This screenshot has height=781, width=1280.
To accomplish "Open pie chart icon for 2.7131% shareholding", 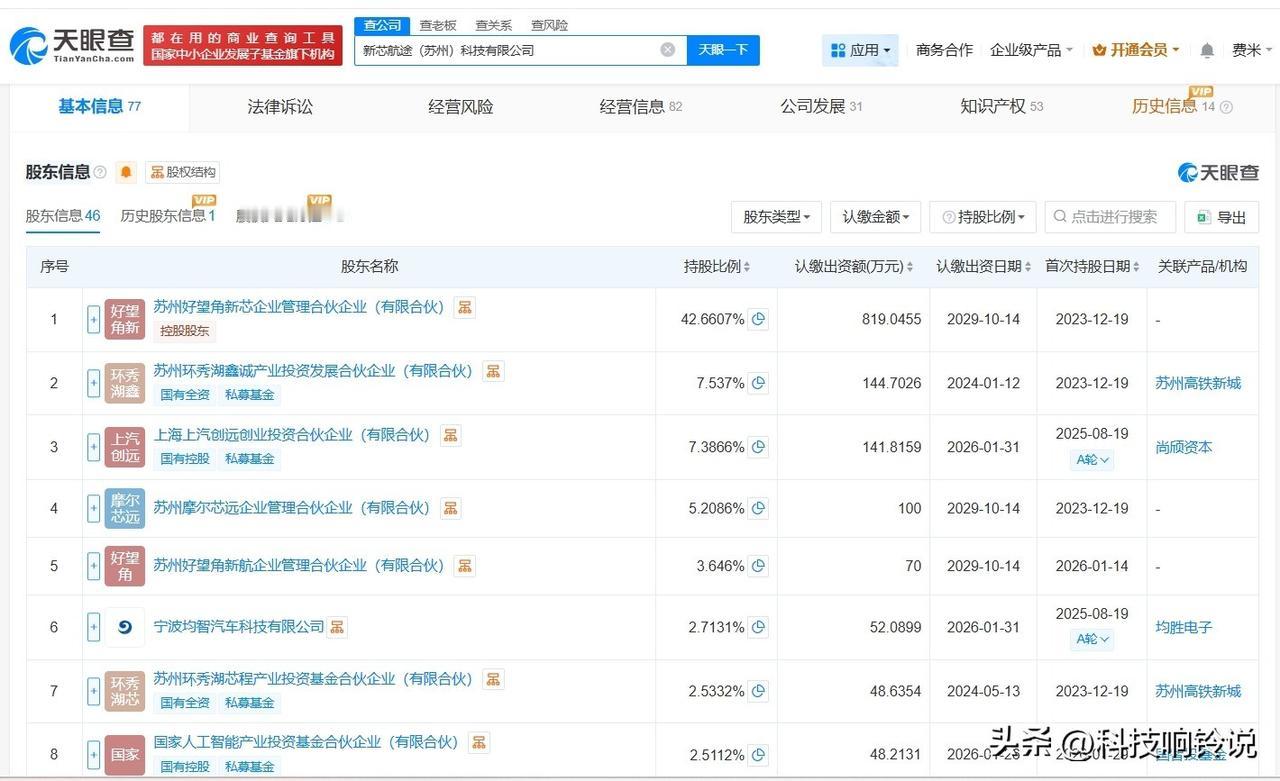I will point(758,627).
